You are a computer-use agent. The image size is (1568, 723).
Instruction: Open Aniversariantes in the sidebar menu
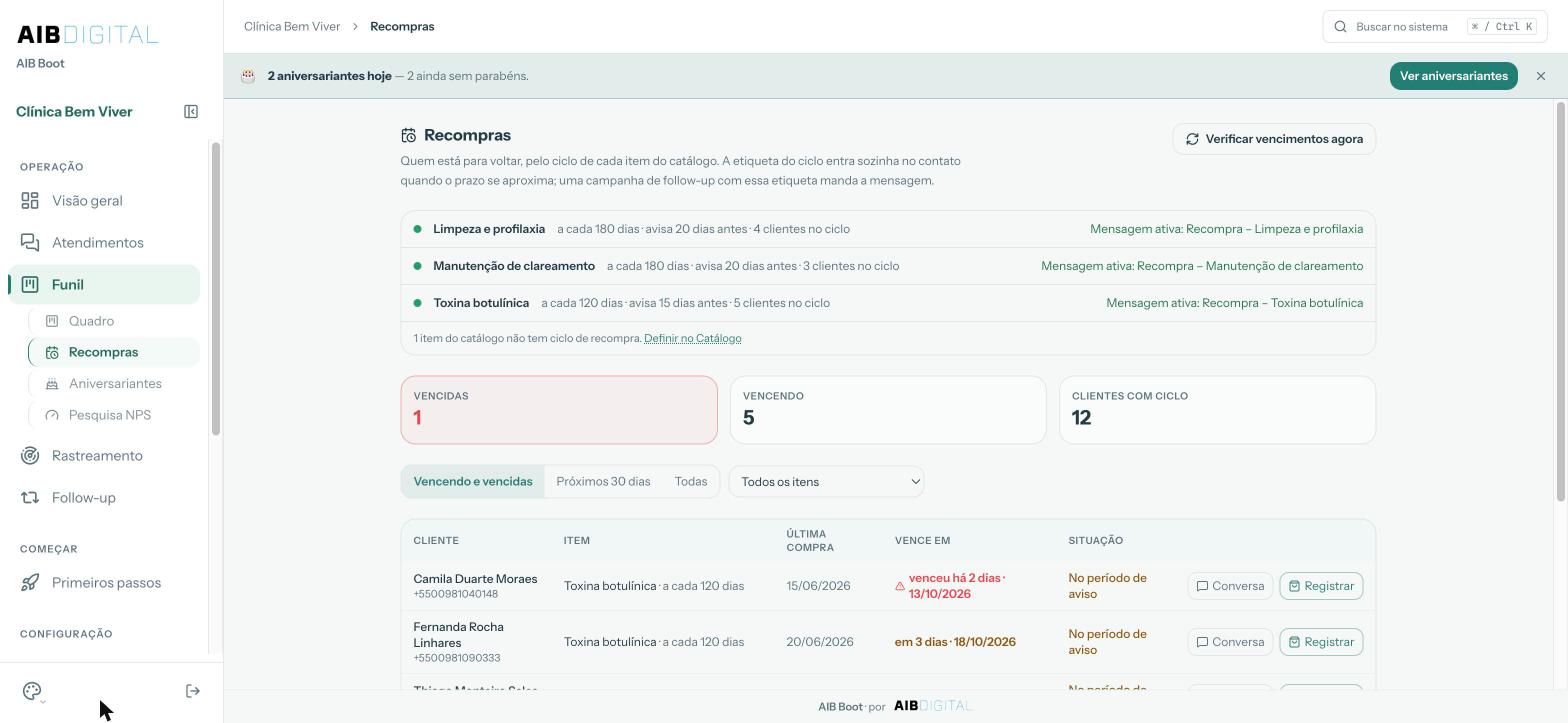[x=114, y=384]
